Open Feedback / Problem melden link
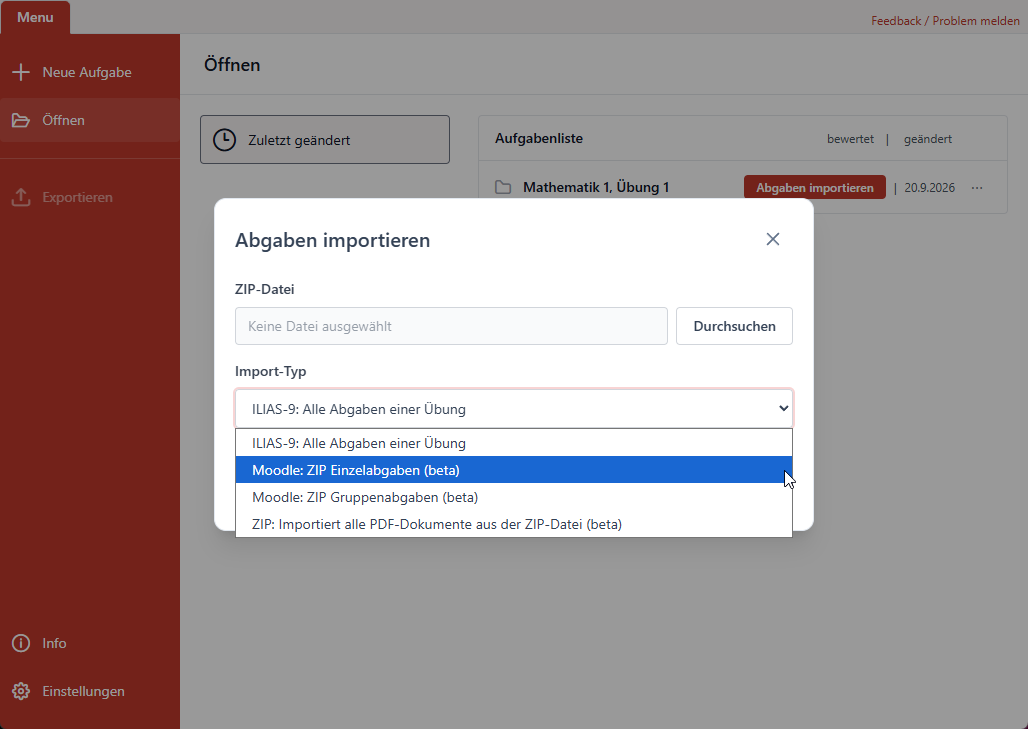1028x729 pixels. [x=945, y=20]
